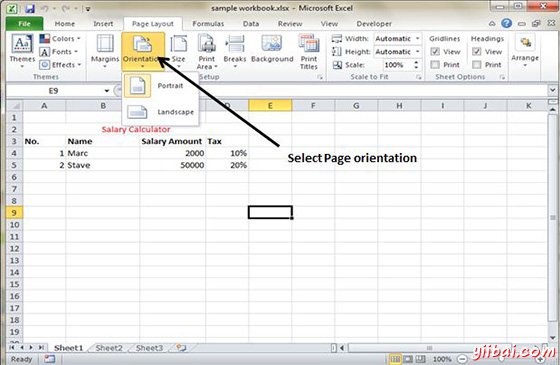The width and height of the screenshot is (560, 365).
Task: Click the Scale spinner arrows
Action: click(416, 65)
